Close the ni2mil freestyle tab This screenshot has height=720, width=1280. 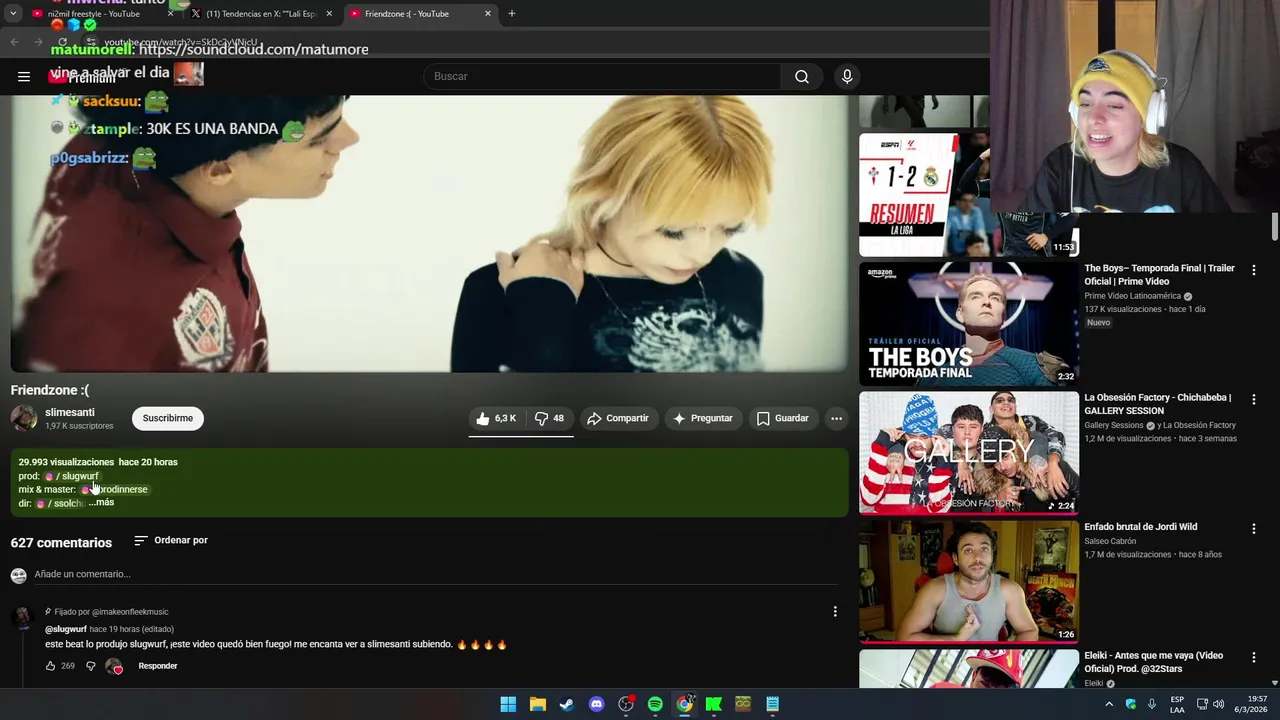point(170,14)
